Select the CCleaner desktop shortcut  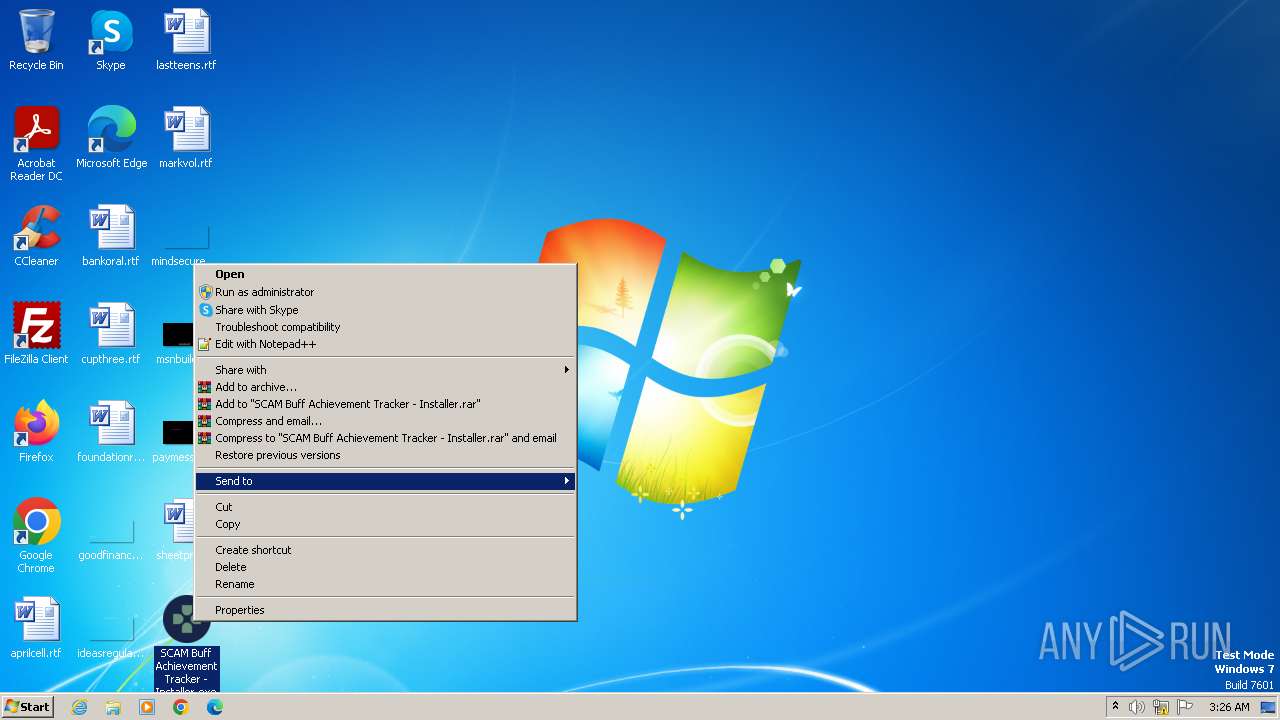pos(36,236)
